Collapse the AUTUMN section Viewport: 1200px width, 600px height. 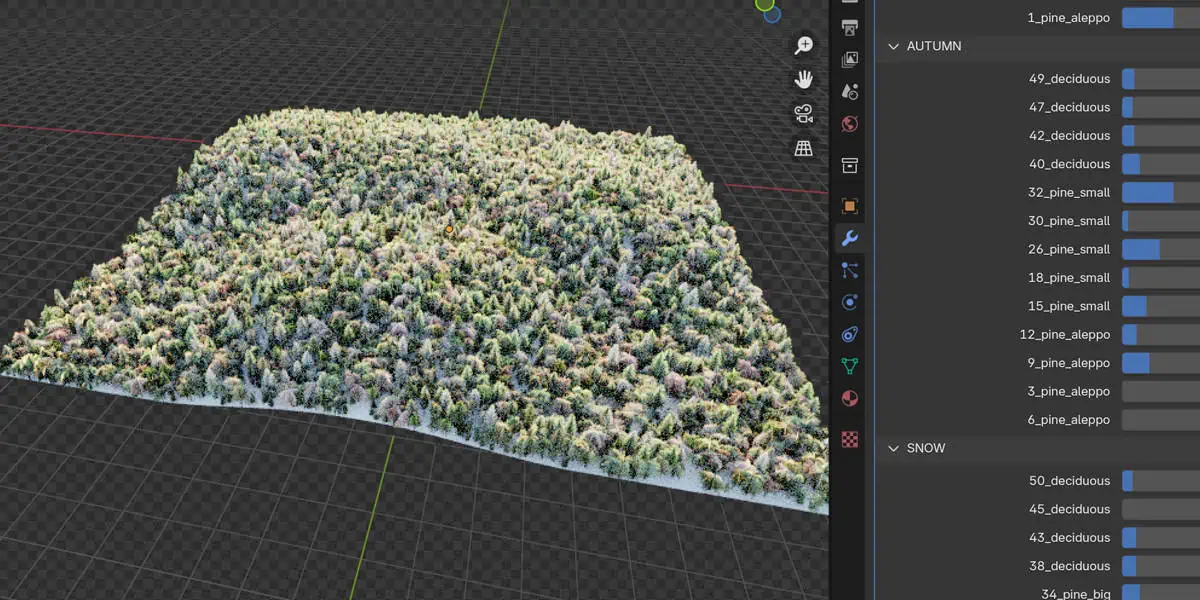[893, 46]
